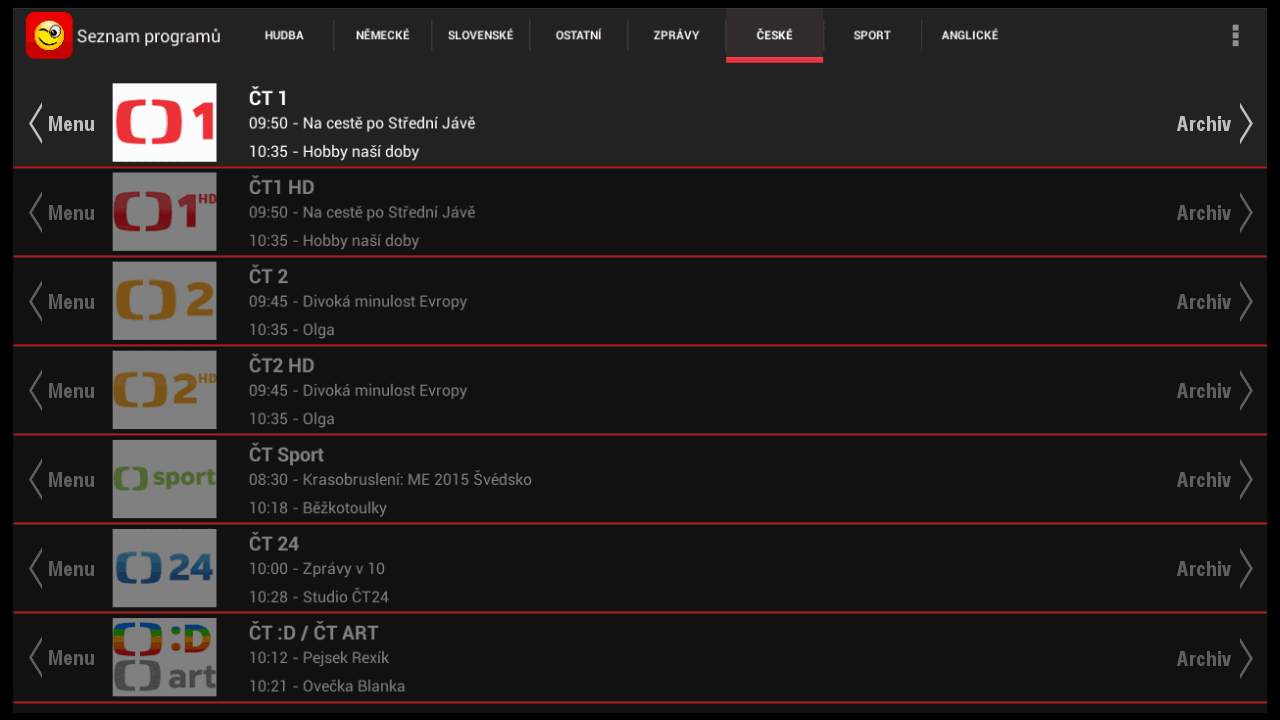Select the ČT Sport channel logo
Viewport: 1280px width, 720px height.
tap(164, 479)
